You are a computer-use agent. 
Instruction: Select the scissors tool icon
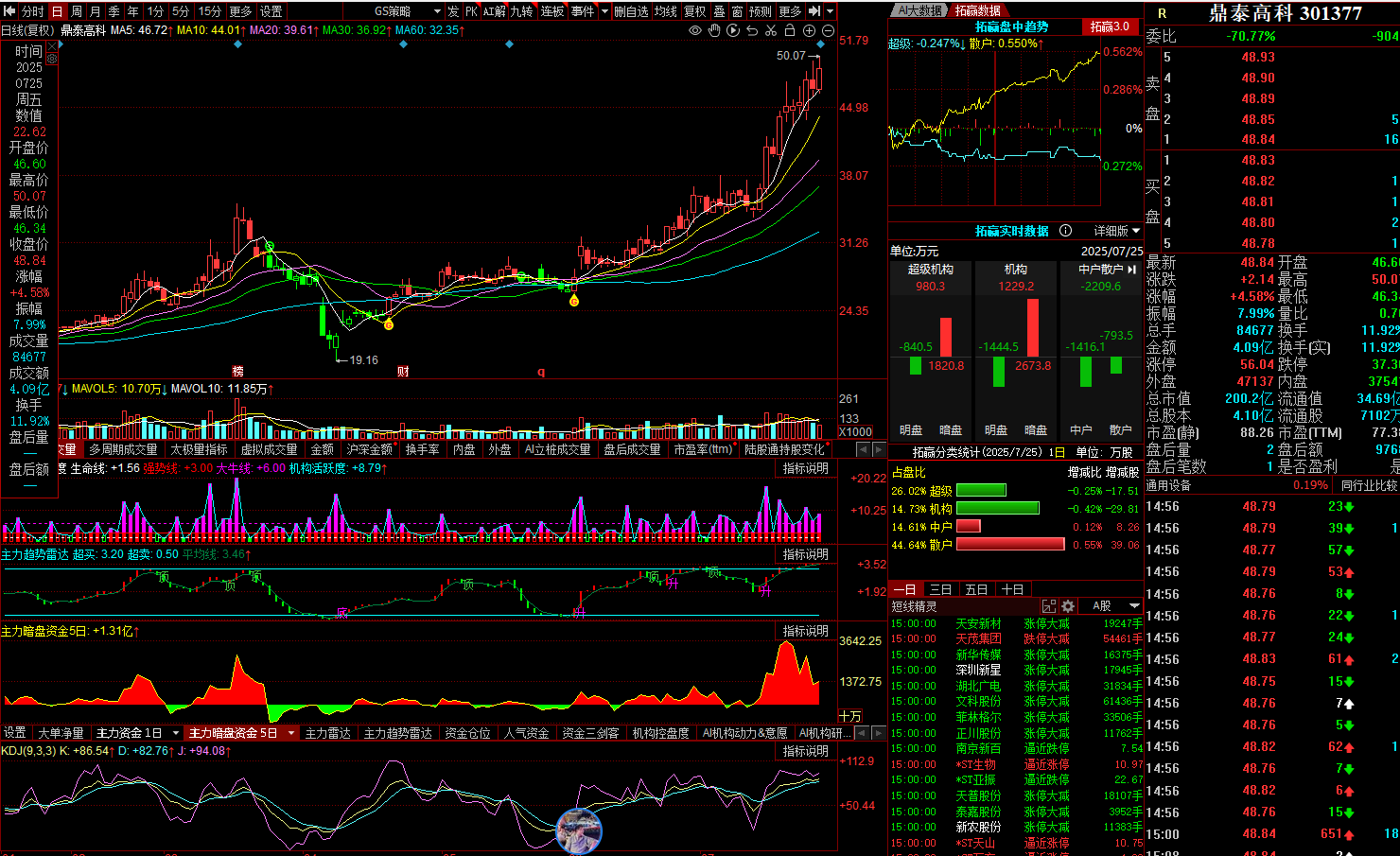[x=771, y=30]
